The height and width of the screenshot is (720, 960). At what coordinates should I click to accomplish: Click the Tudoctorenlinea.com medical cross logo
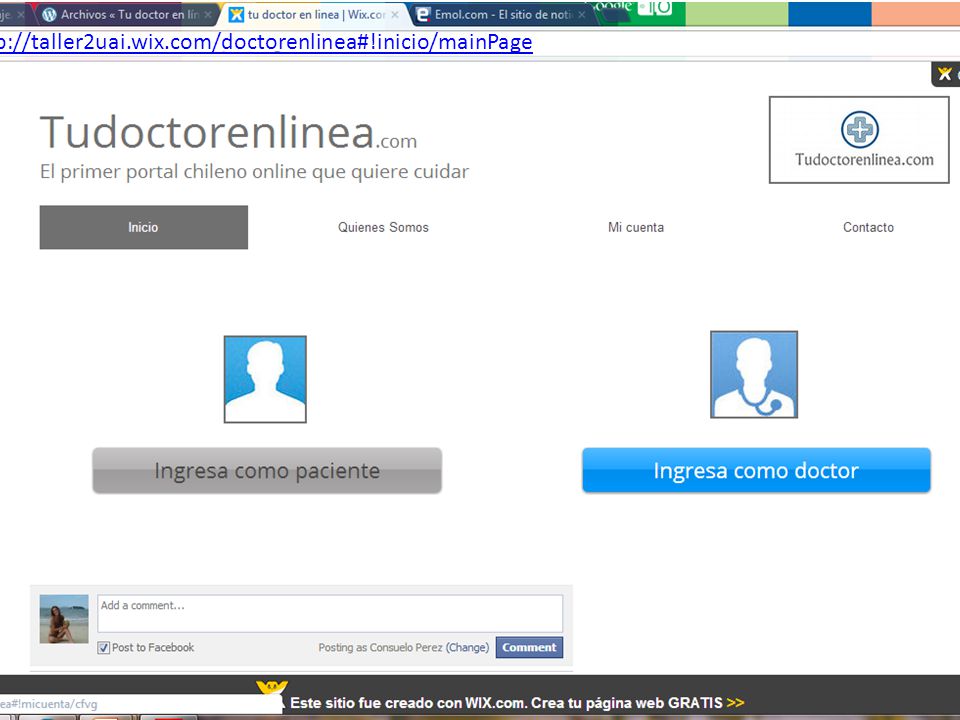click(x=859, y=140)
